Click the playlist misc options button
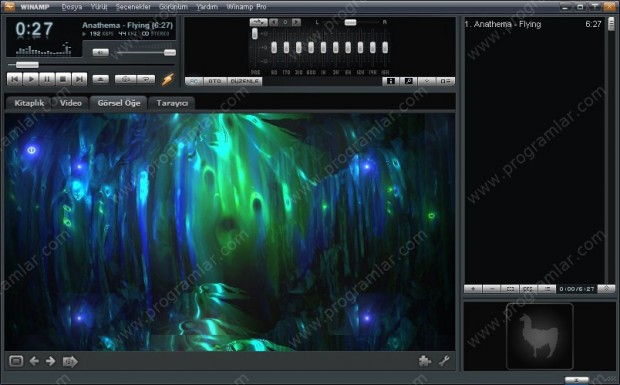The width and height of the screenshot is (620, 385). pos(528,289)
